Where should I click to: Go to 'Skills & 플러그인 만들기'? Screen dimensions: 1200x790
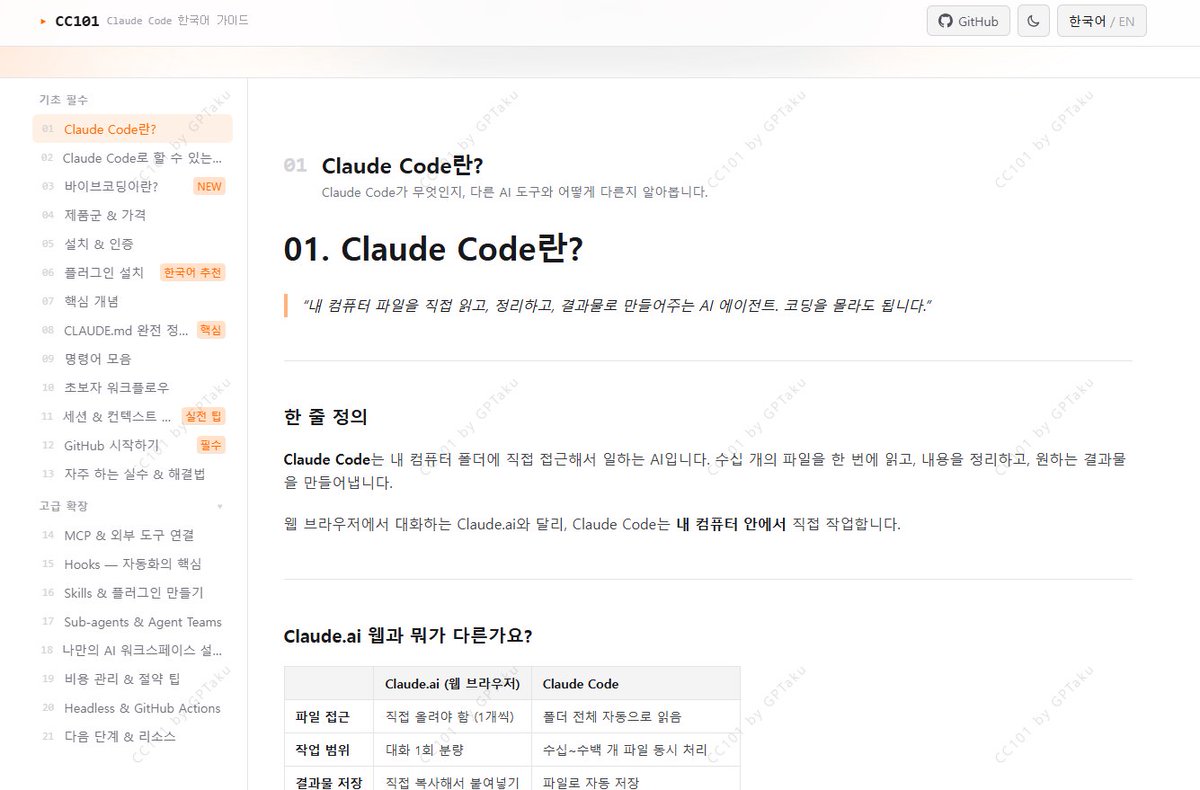(132, 593)
